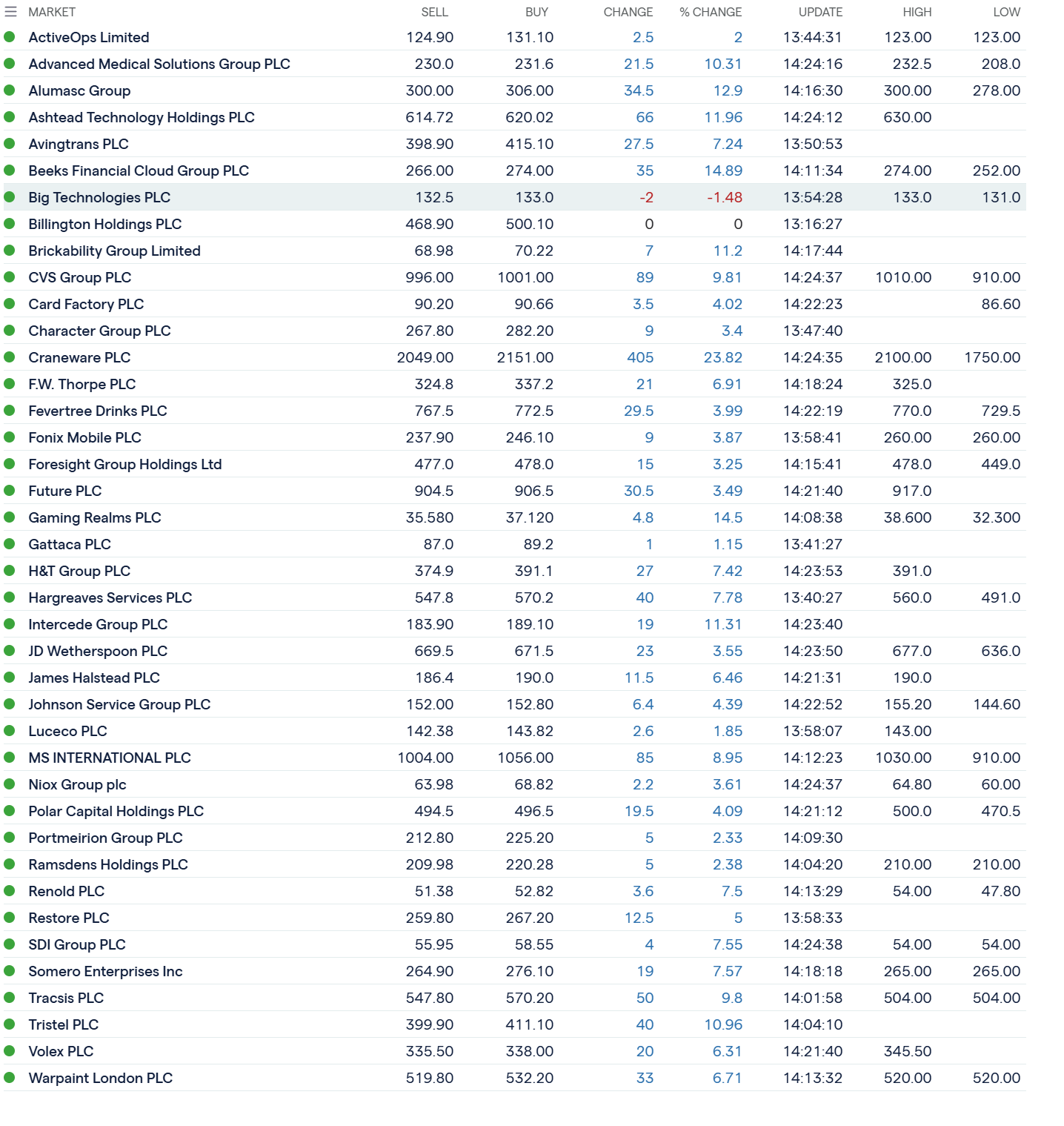Click the green dot next to Big Technologies PLC
1064x1126 pixels.
10,196
